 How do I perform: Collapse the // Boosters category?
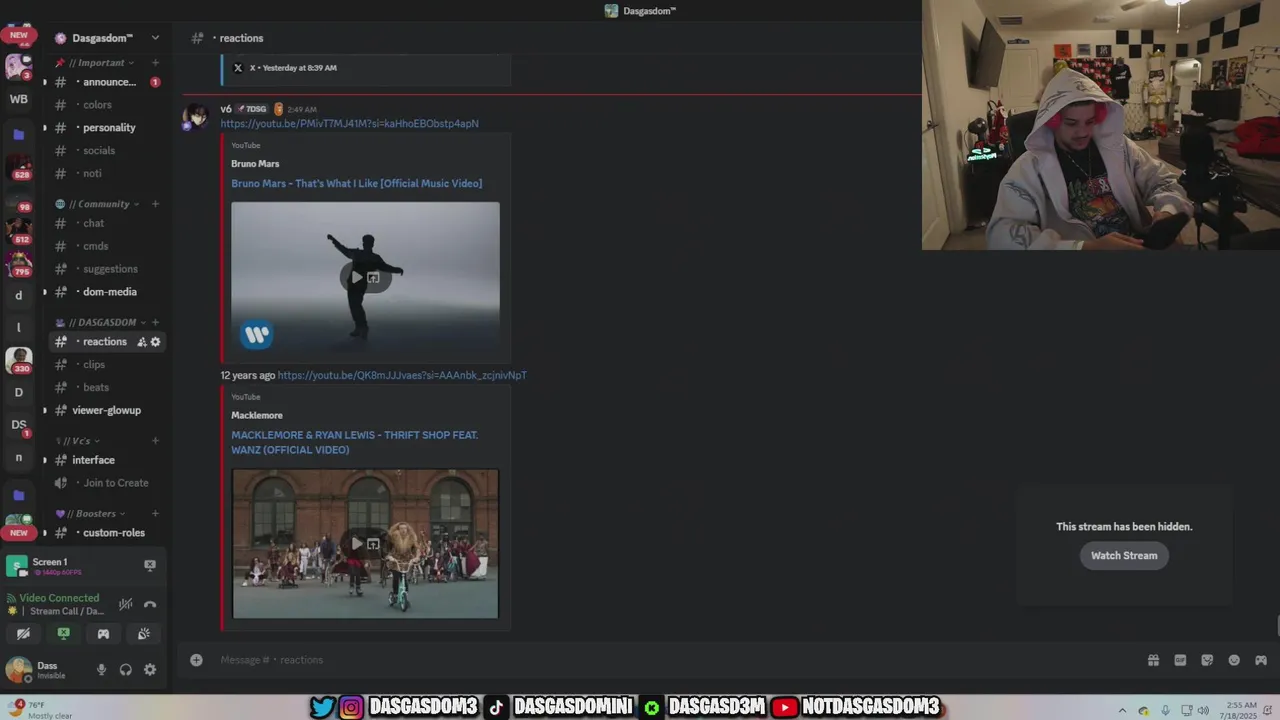click(x=90, y=514)
